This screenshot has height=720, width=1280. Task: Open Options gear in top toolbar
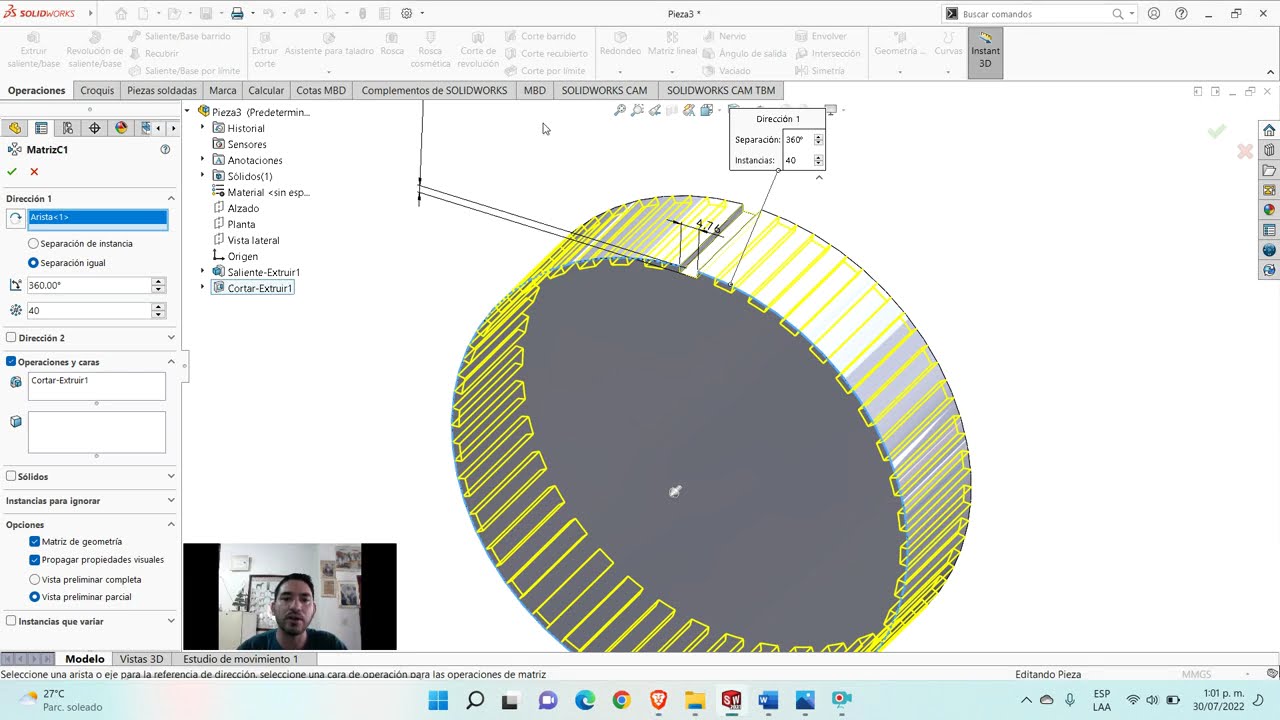(x=406, y=14)
